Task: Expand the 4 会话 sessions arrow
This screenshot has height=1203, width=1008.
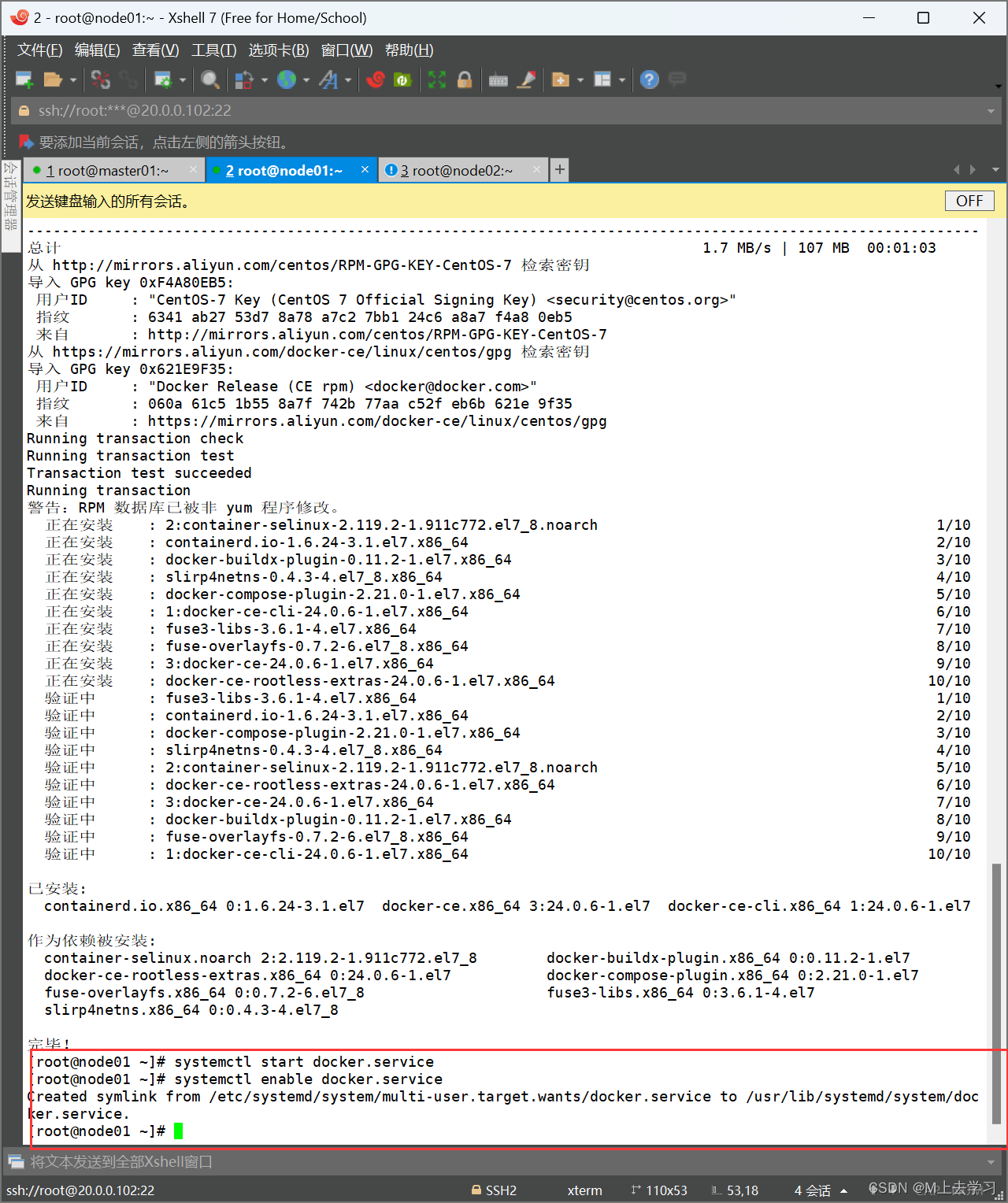Action: point(844,1191)
